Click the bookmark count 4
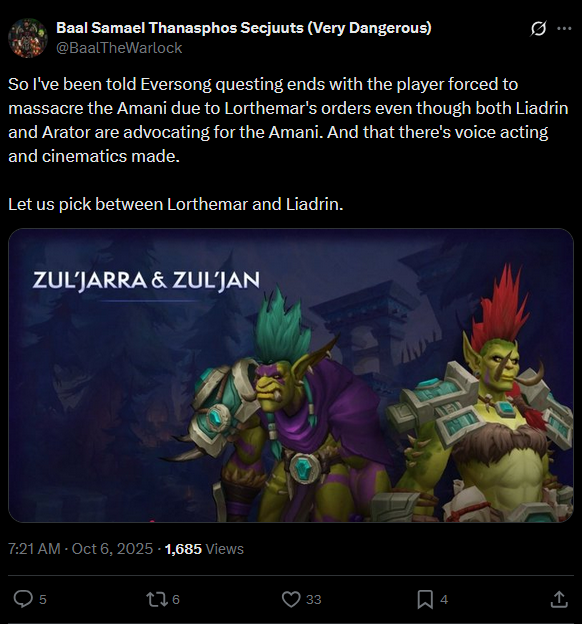The width and height of the screenshot is (582, 624). (x=444, y=600)
